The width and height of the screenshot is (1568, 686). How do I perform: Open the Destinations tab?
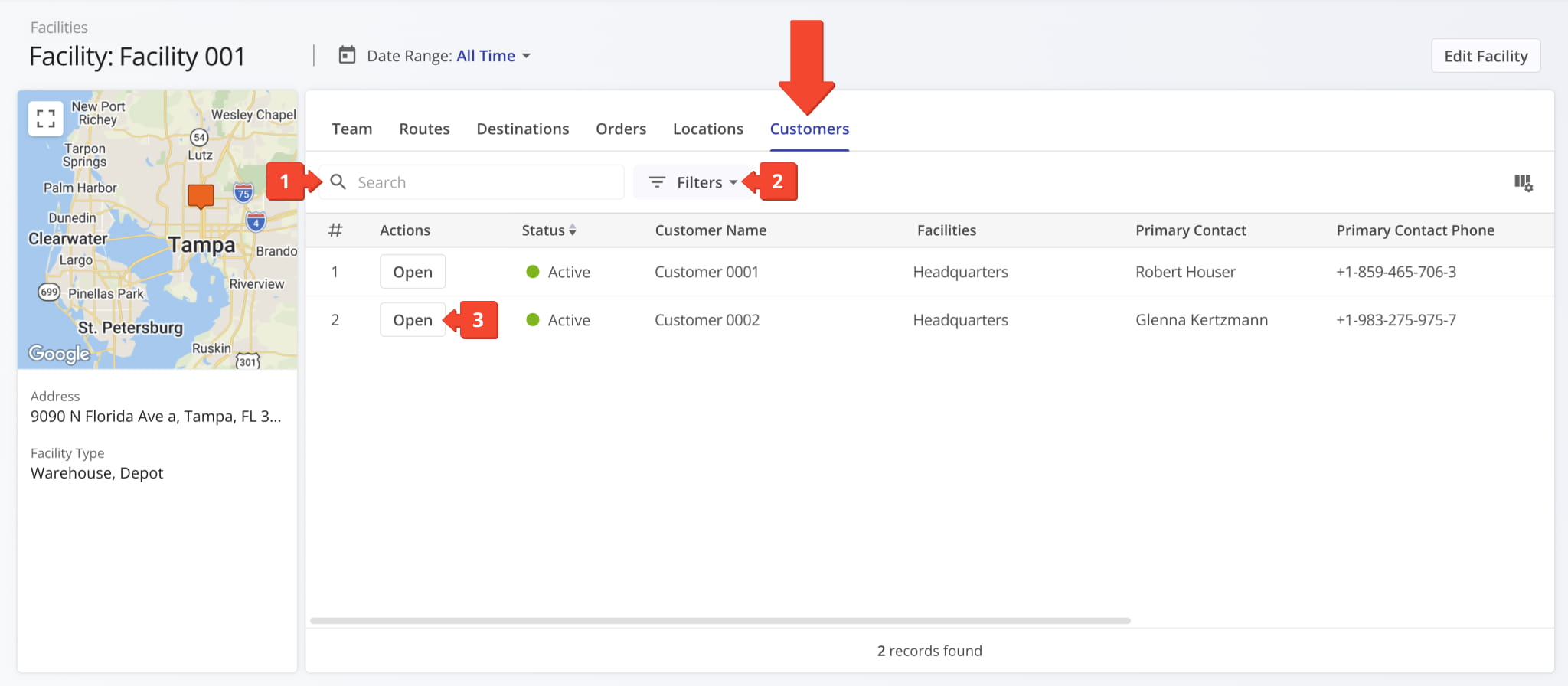[x=522, y=129]
